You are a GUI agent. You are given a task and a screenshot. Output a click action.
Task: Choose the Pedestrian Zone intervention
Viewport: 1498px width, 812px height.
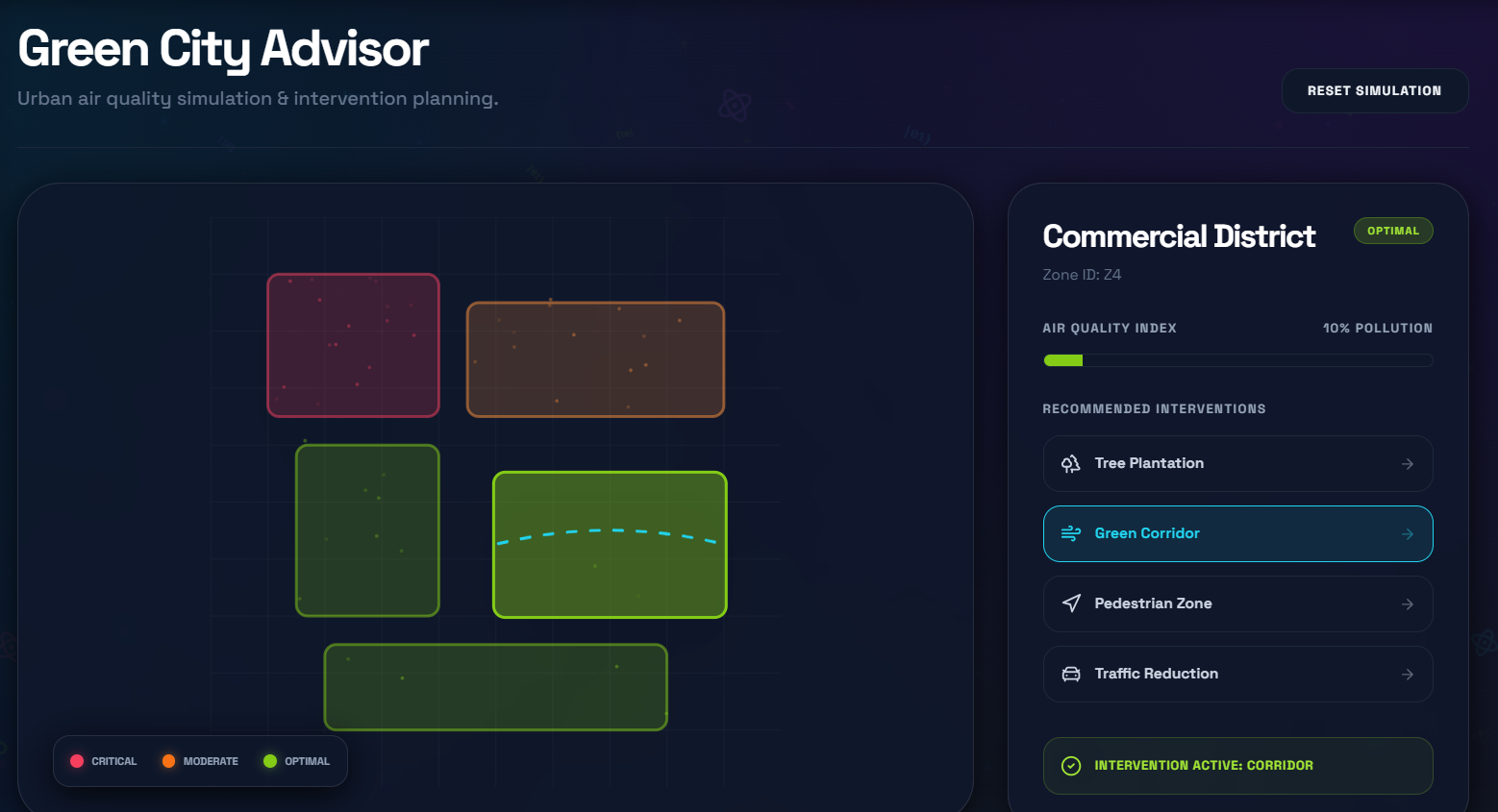pos(1237,604)
